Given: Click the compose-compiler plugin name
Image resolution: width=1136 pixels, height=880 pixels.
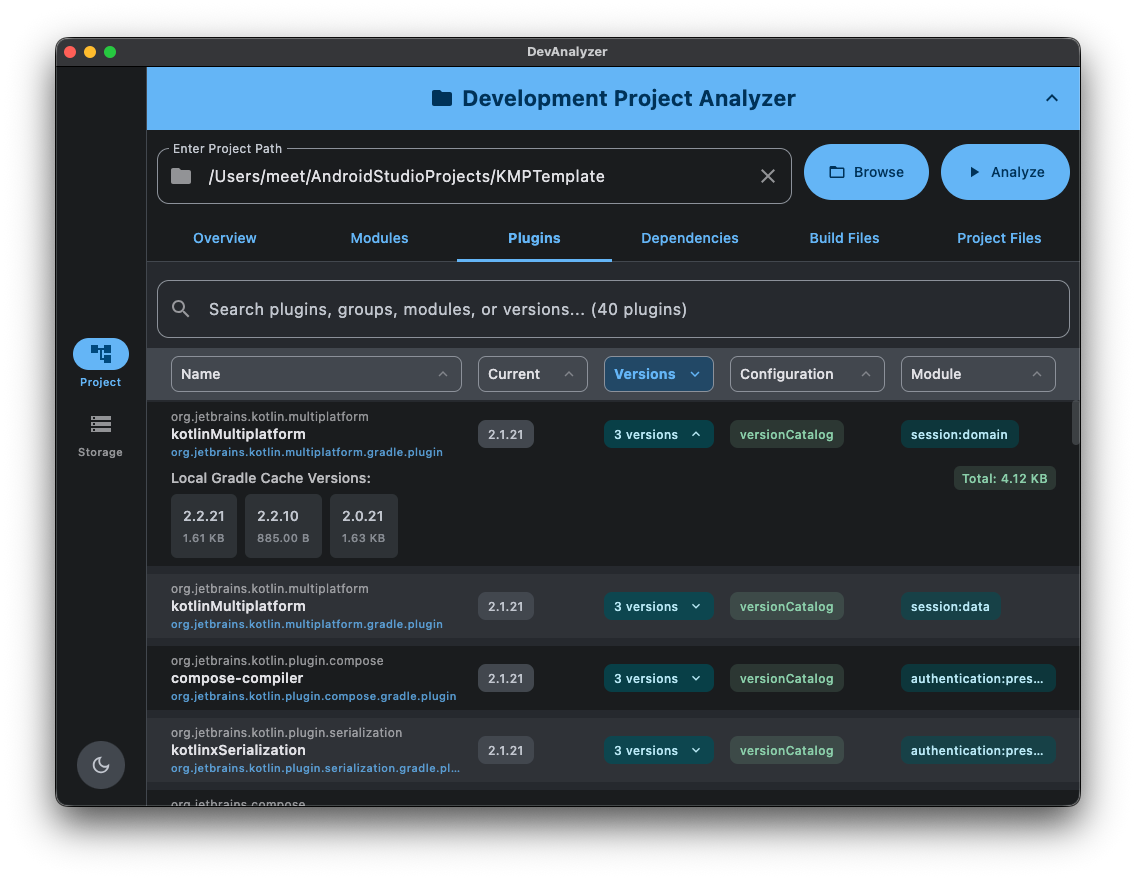Looking at the screenshot, I should (x=237, y=678).
